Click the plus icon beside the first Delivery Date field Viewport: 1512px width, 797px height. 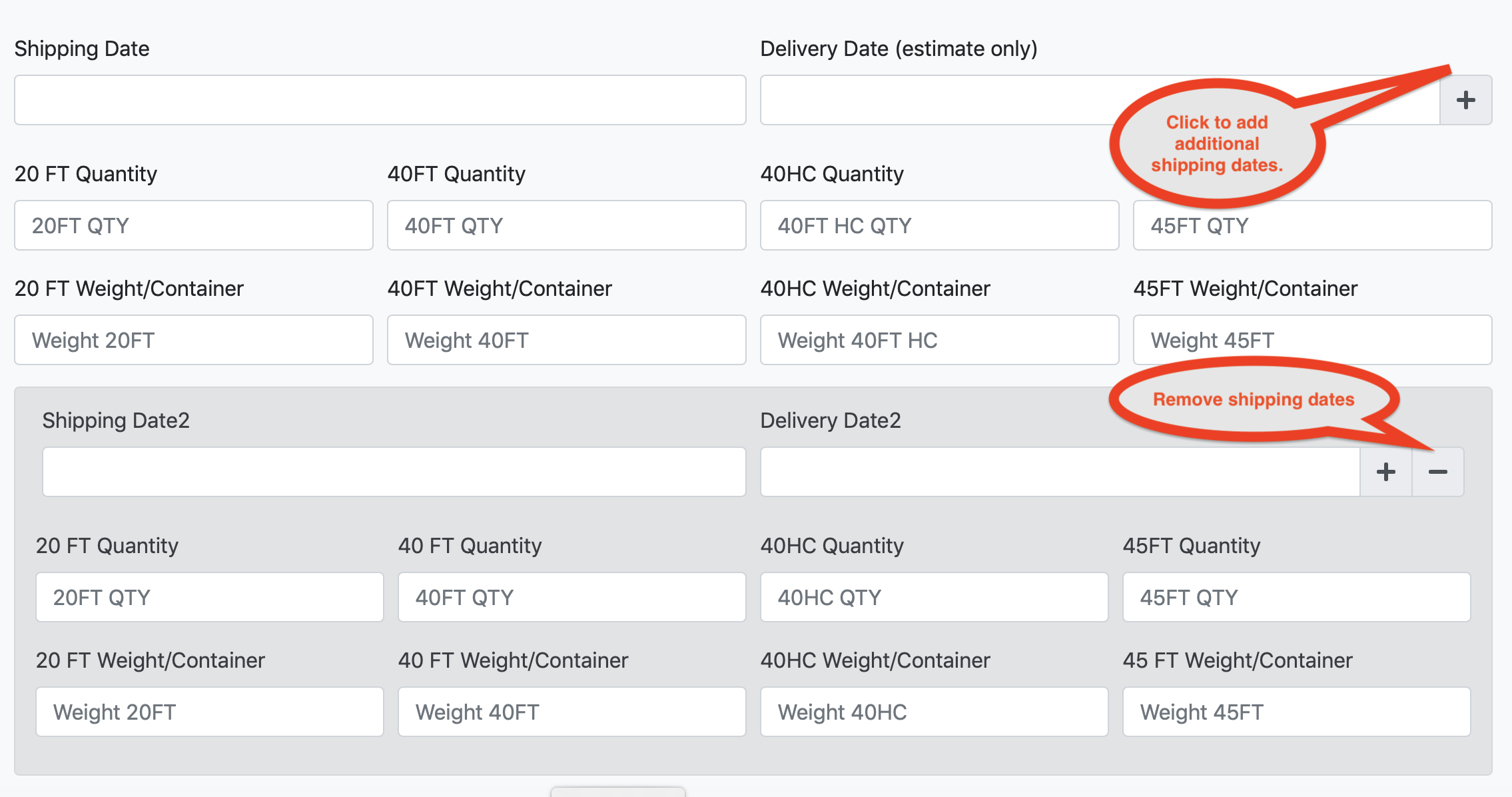tap(1465, 101)
